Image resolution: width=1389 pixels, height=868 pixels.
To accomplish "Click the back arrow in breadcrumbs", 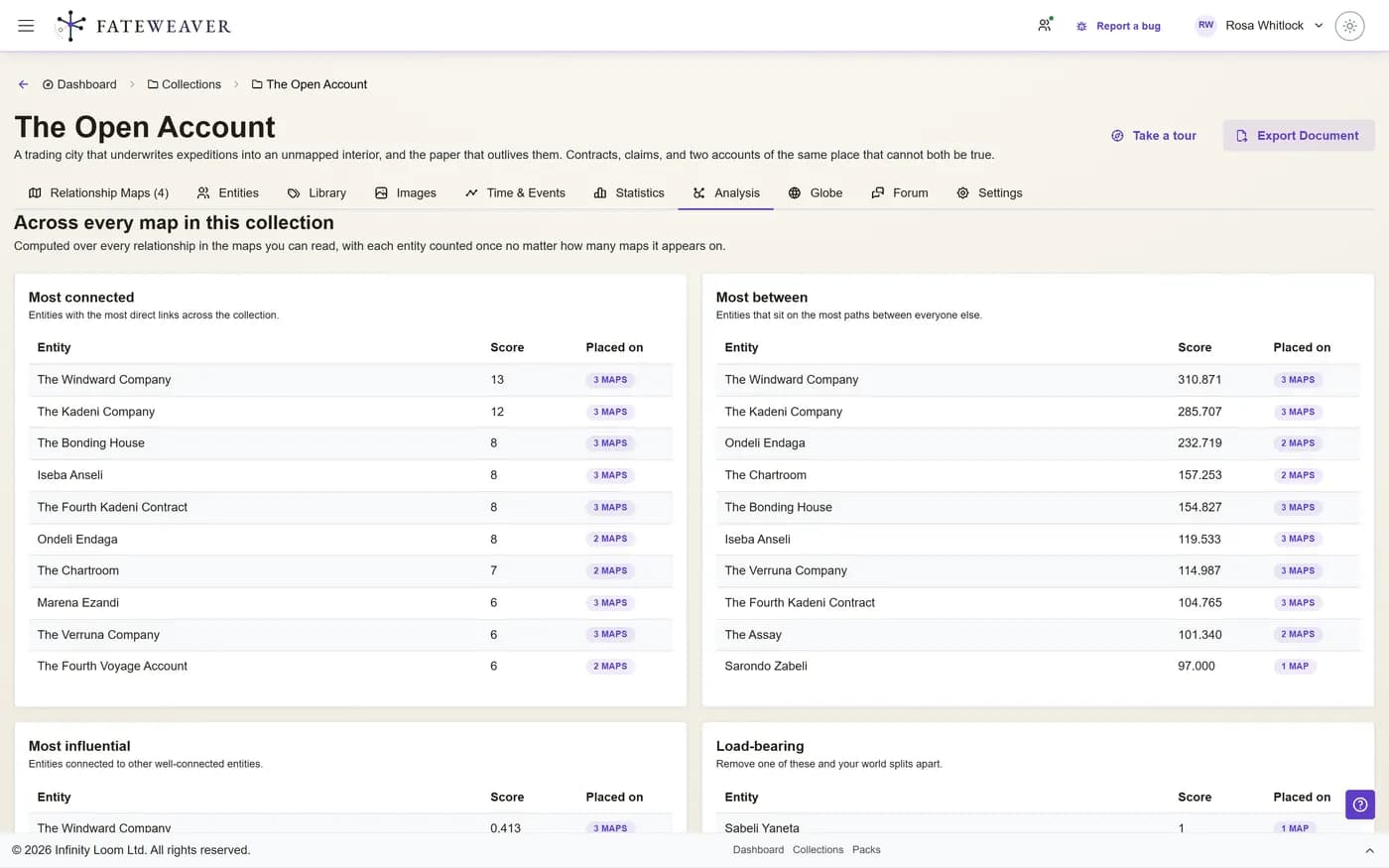I will click(23, 84).
